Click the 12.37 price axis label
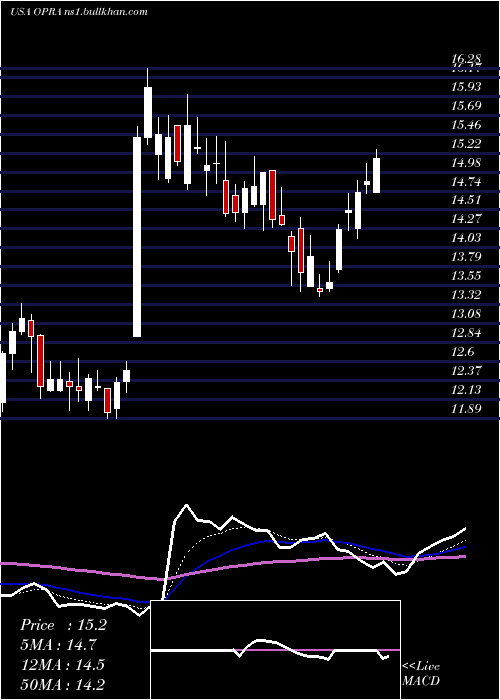Image resolution: width=500 pixels, height=700 pixels. click(x=467, y=370)
